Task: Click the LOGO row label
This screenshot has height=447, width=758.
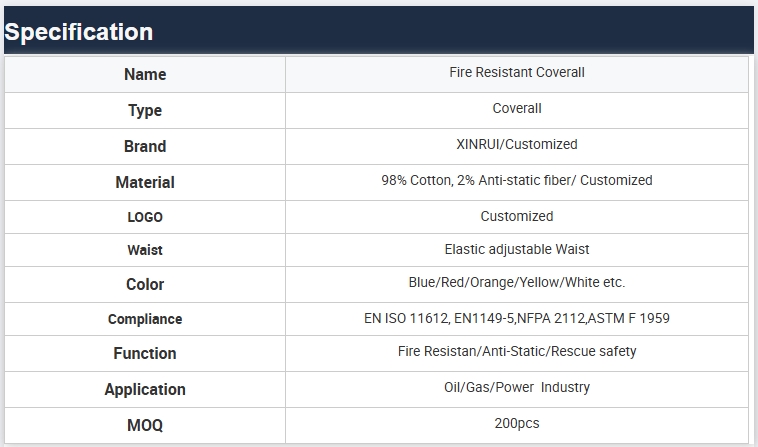Action: point(145,217)
